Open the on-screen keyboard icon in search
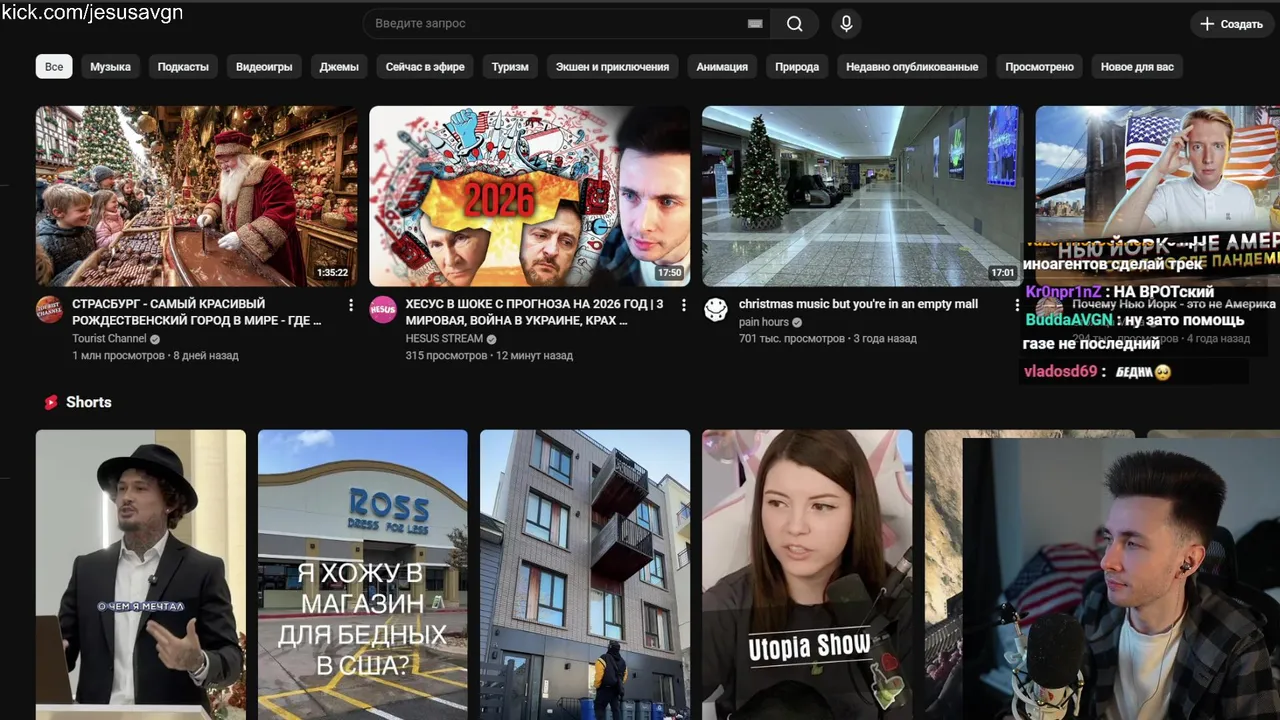1280x720 pixels. (755, 24)
